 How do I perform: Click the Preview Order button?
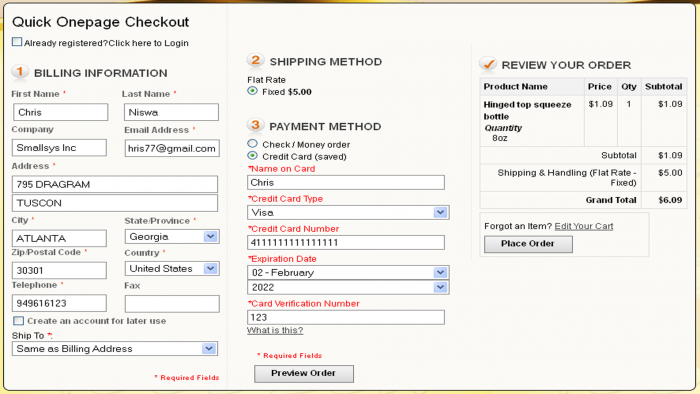pos(304,373)
